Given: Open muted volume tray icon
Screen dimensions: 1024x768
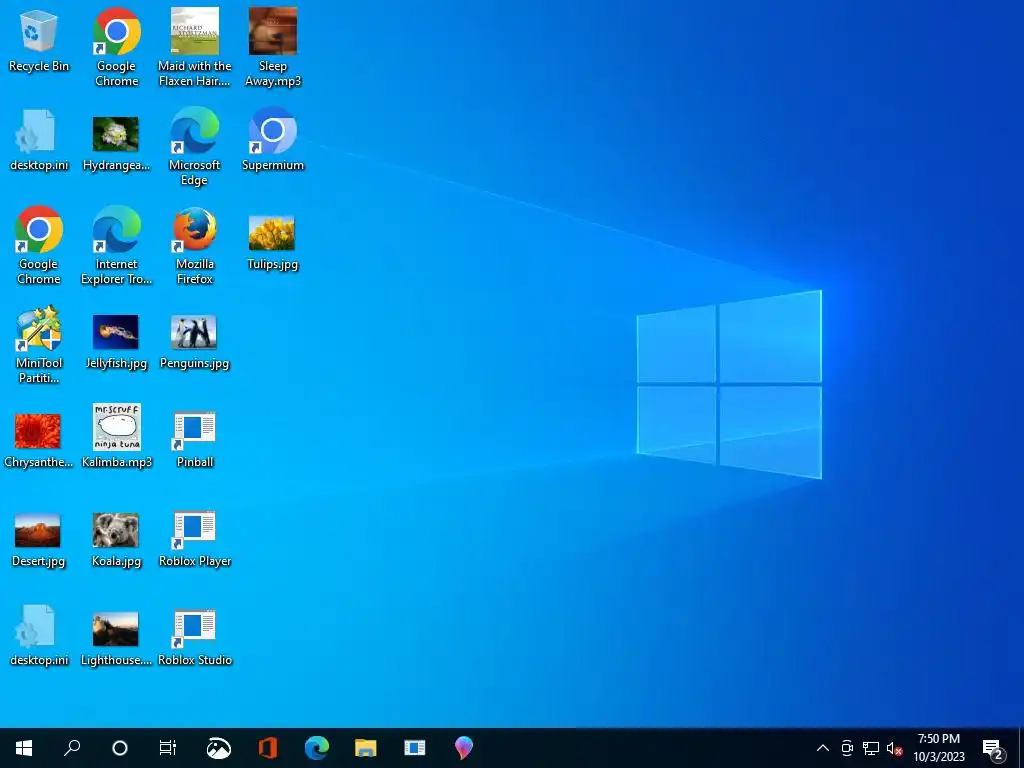Looking at the screenshot, I should pyautogui.click(x=894, y=748).
